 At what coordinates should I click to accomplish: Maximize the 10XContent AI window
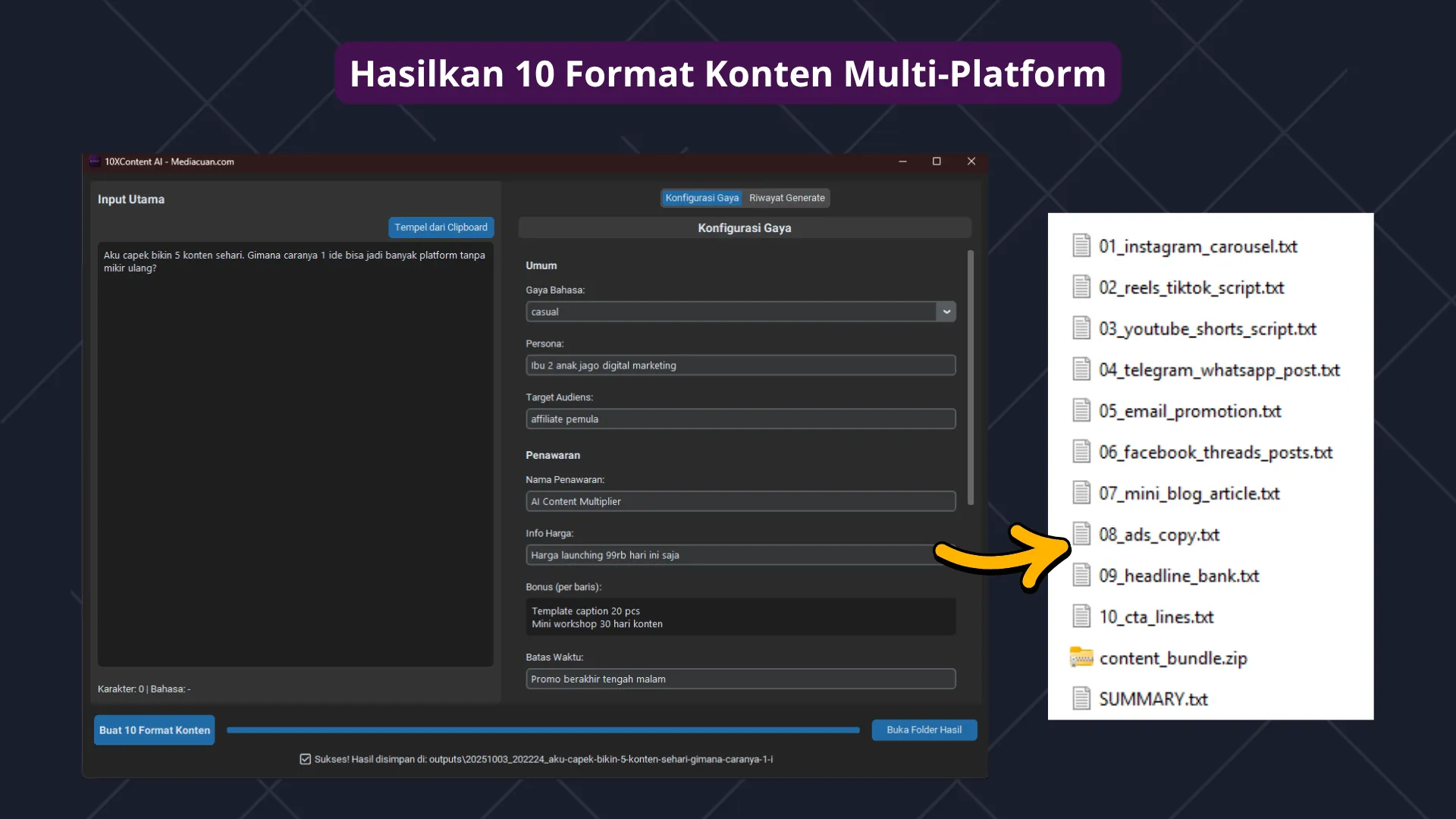click(937, 162)
